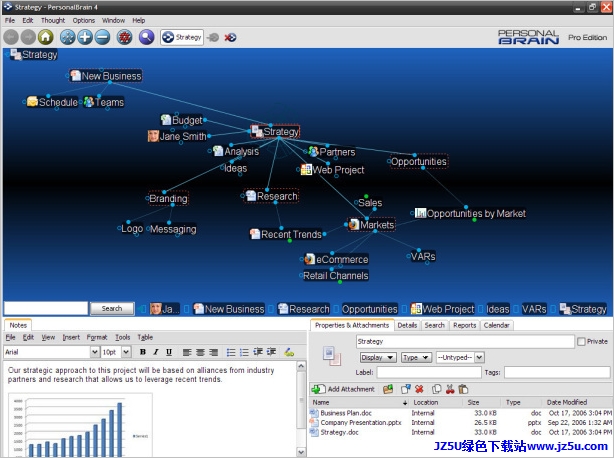Viewport: 614px width, 458px height.
Task: Click the Search button below the plex
Action: point(112,308)
